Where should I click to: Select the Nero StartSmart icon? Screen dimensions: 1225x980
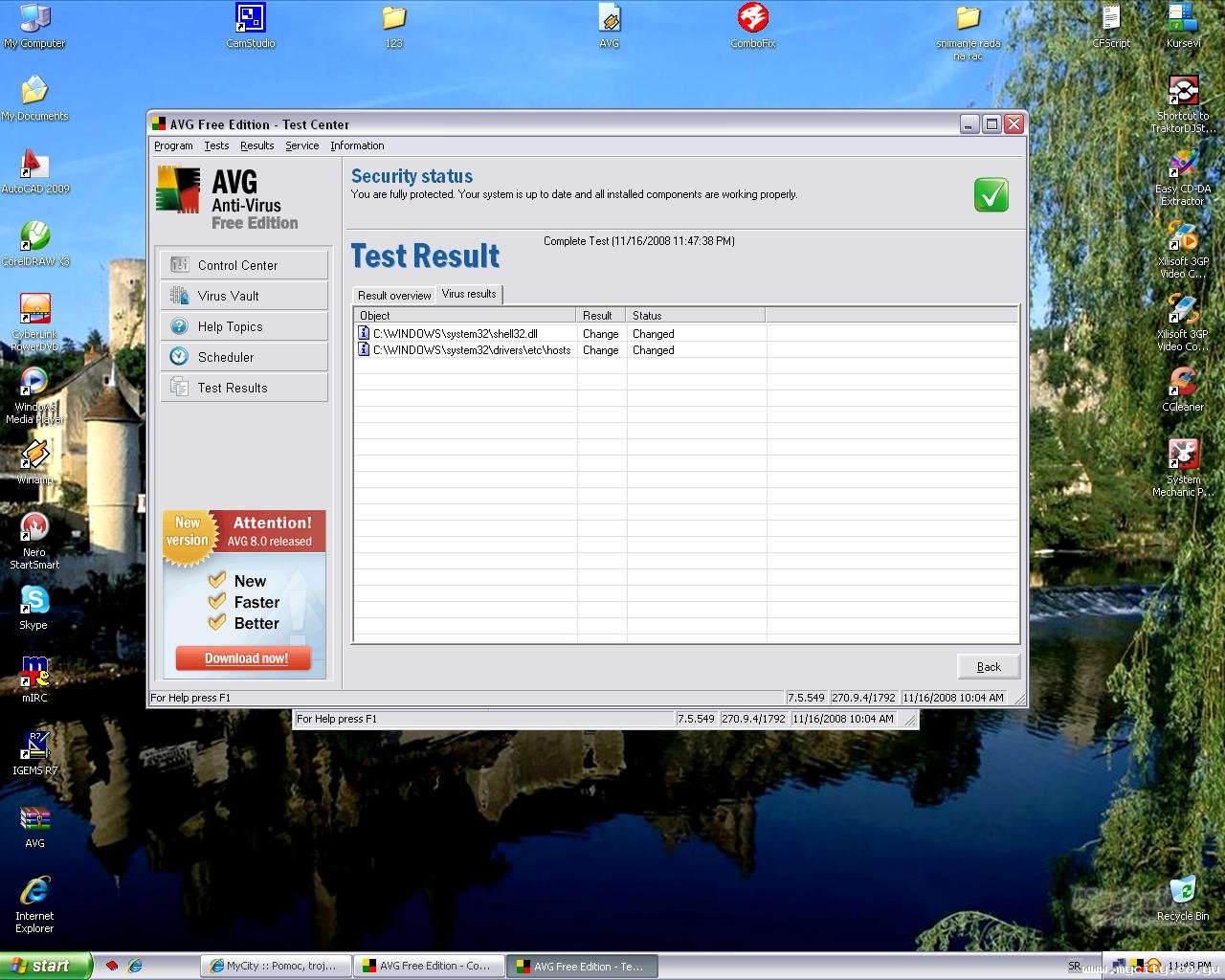point(34,541)
